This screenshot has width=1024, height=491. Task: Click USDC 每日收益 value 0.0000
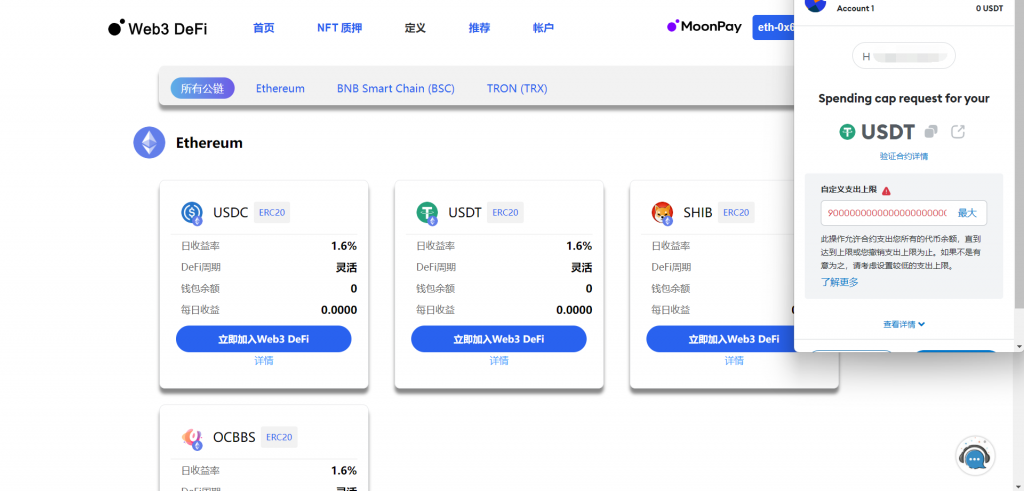coord(339,309)
